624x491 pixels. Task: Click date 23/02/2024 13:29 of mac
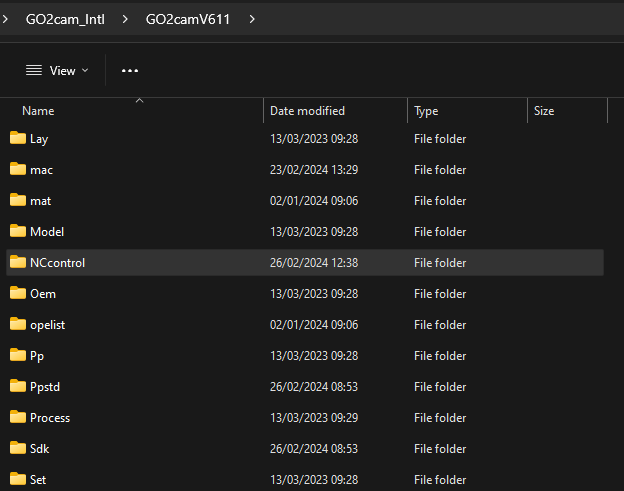(x=314, y=170)
